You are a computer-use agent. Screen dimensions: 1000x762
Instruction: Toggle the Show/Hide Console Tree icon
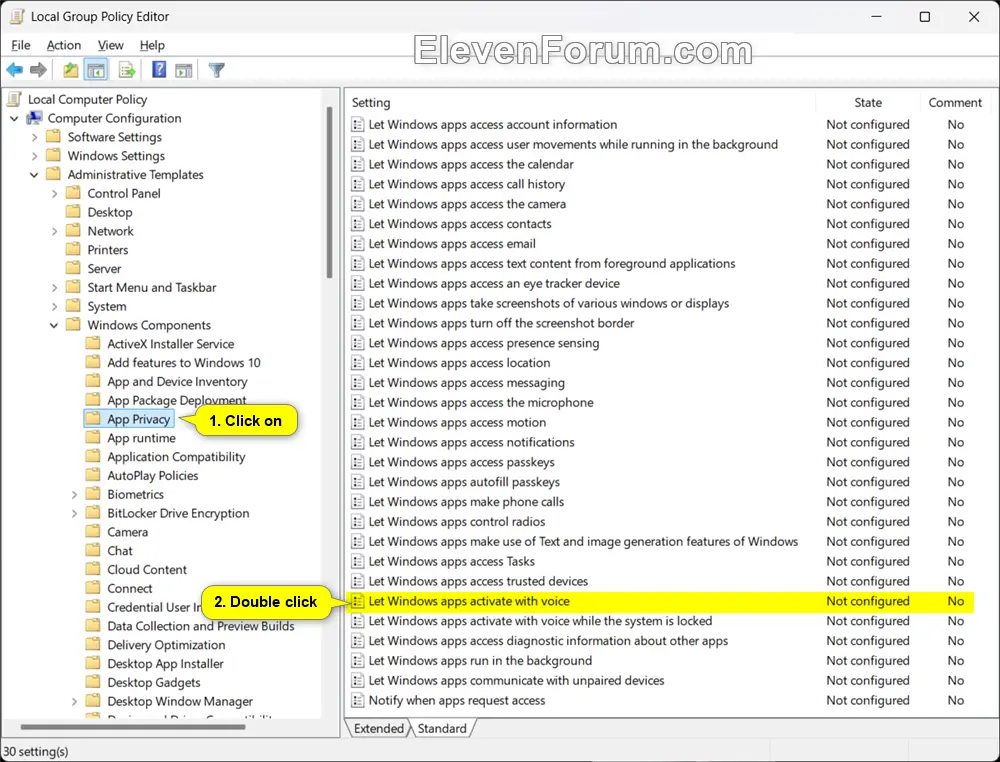96,70
